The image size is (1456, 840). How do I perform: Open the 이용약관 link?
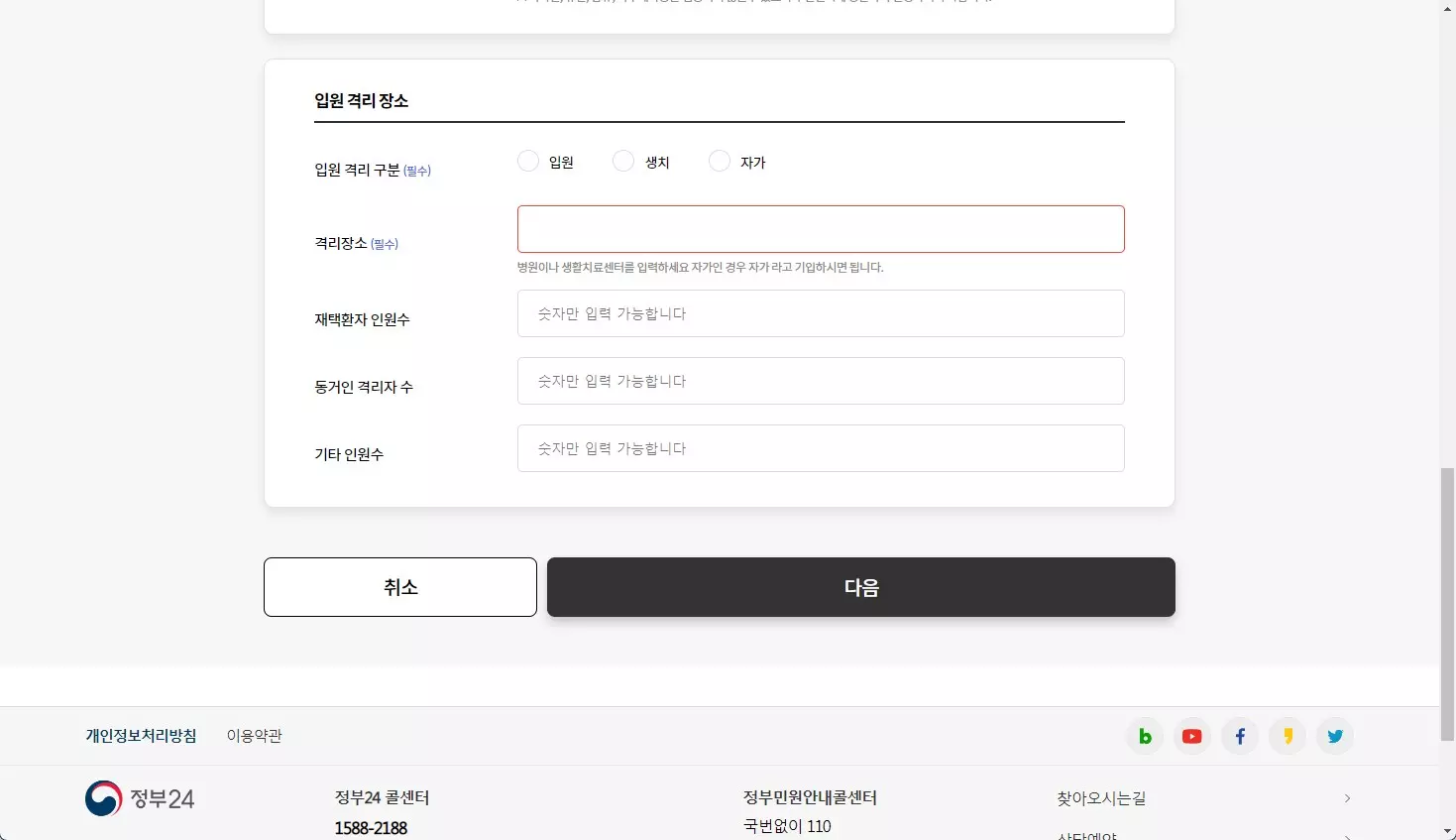point(254,736)
